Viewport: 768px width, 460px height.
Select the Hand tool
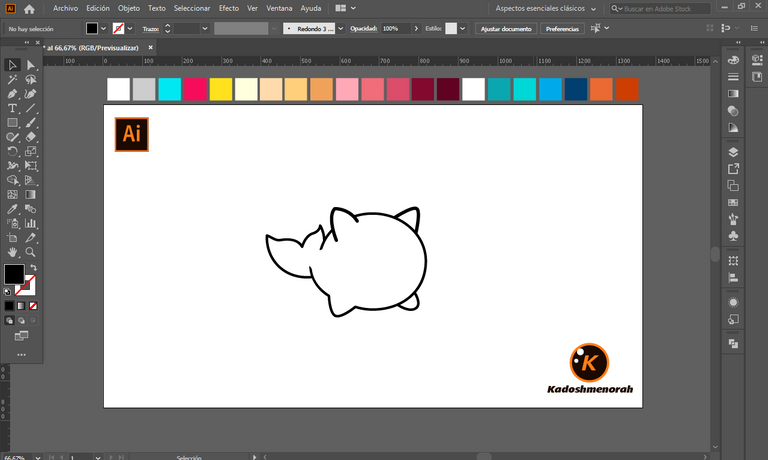pyautogui.click(x=12, y=252)
